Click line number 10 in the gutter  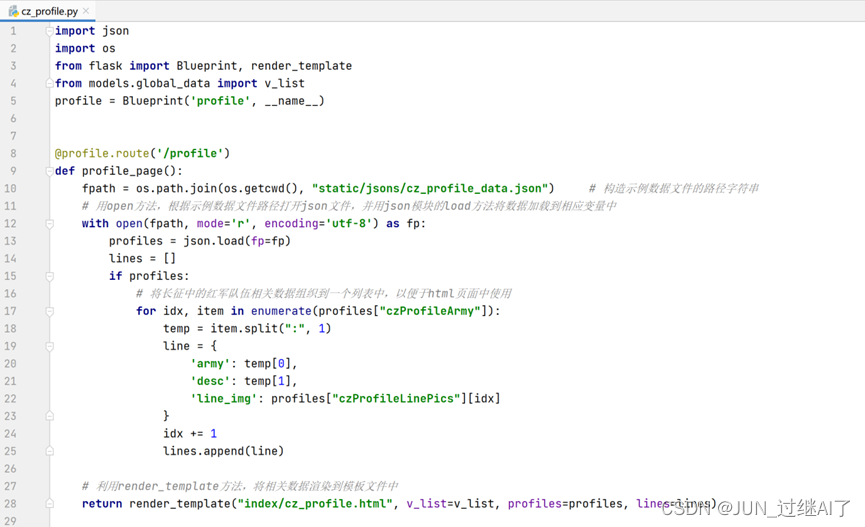(10, 189)
